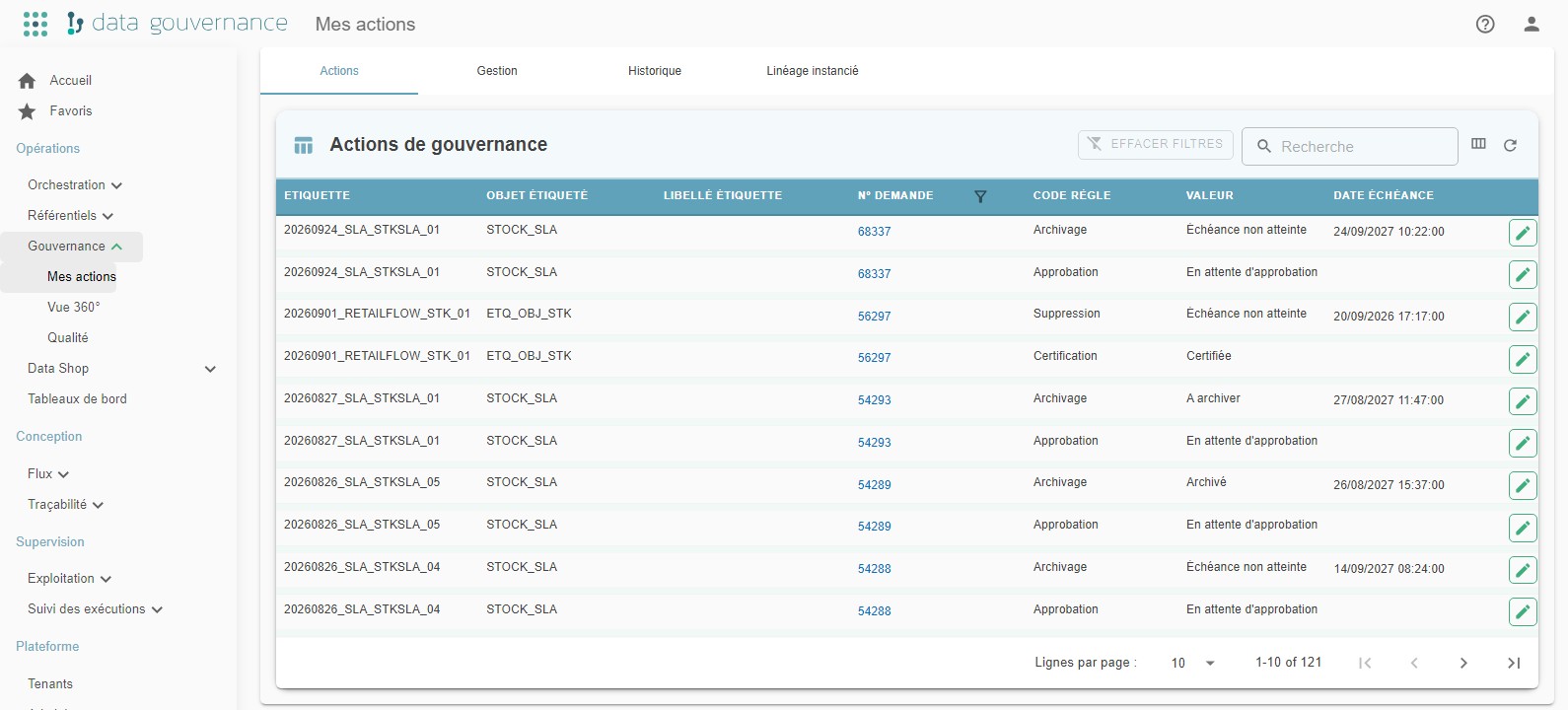
Task: Go to the first page of results
Action: (1365, 663)
